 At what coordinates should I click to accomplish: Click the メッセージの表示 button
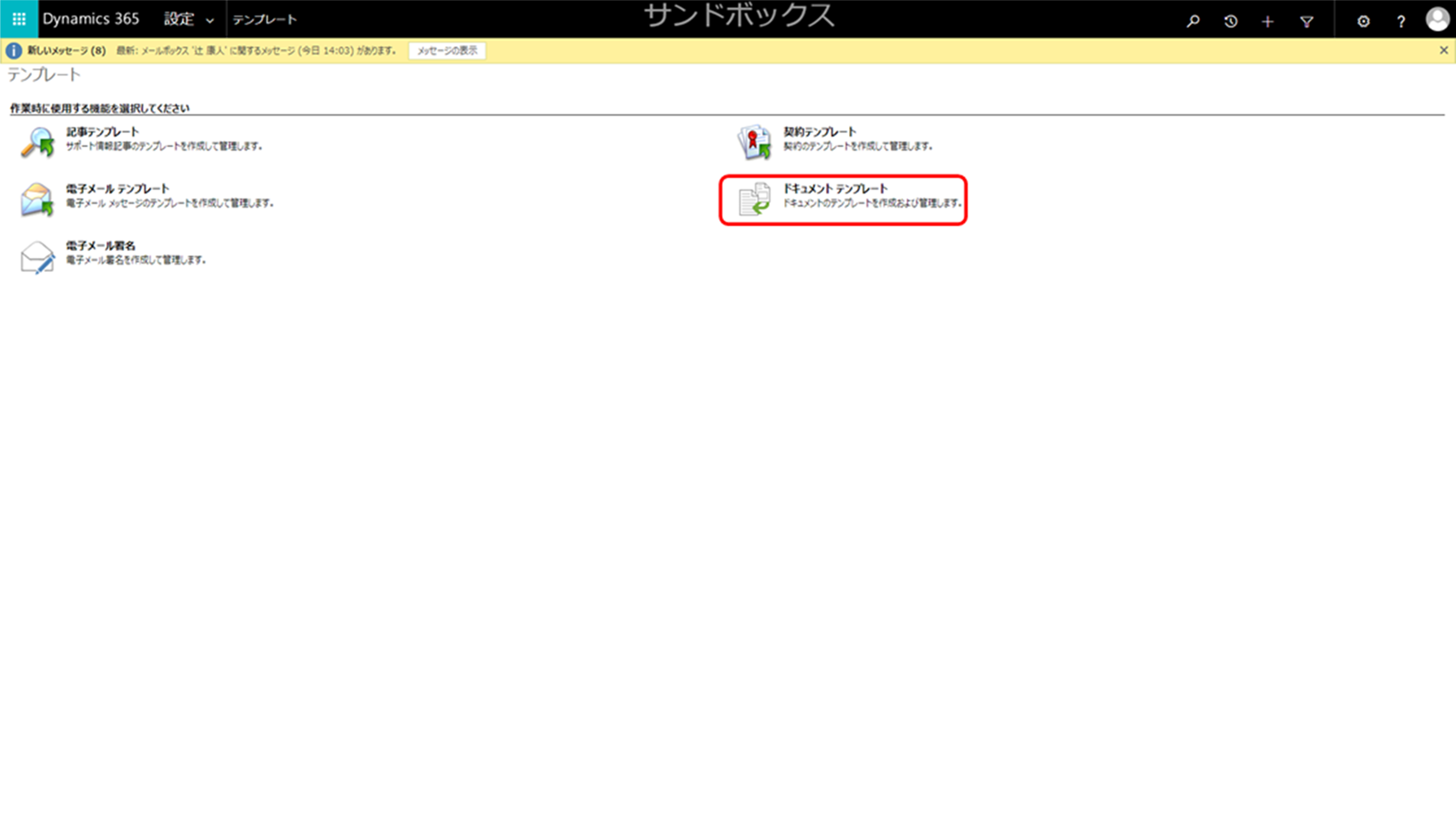pyautogui.click(x=447, y=51)
